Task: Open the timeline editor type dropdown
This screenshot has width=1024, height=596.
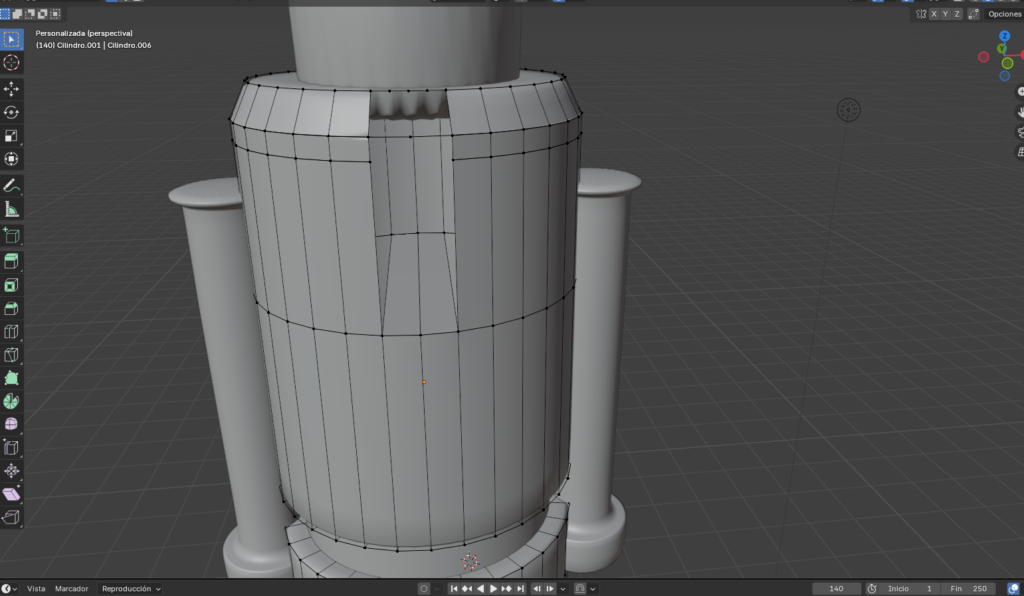Action: [x=10, y=589]
